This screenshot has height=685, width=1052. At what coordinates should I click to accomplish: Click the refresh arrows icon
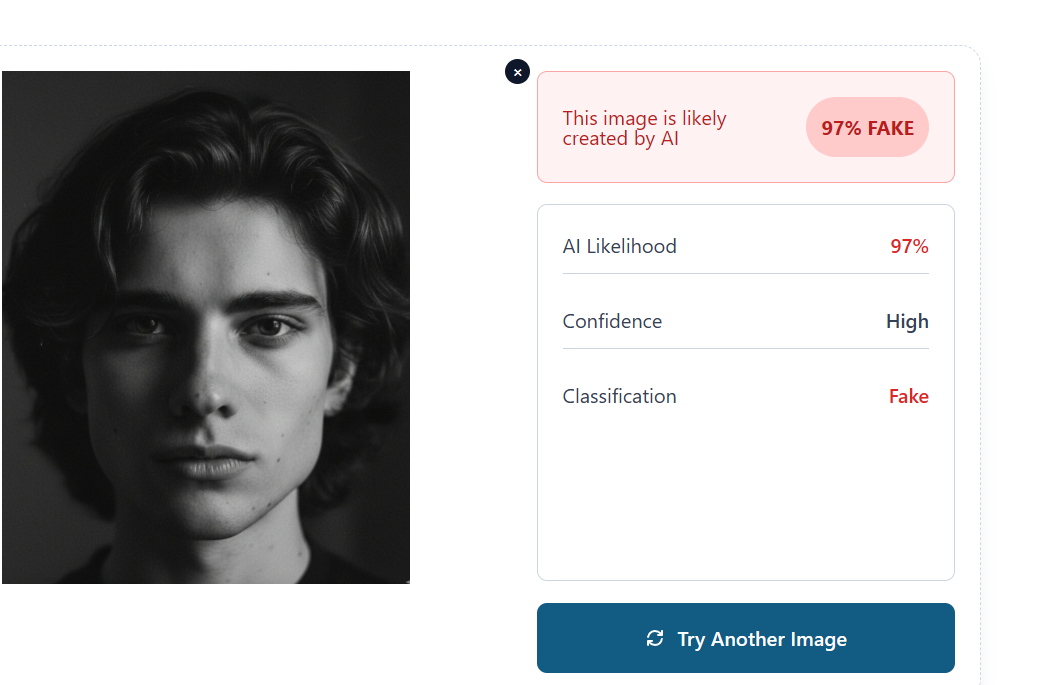click(x=655, y=638)
